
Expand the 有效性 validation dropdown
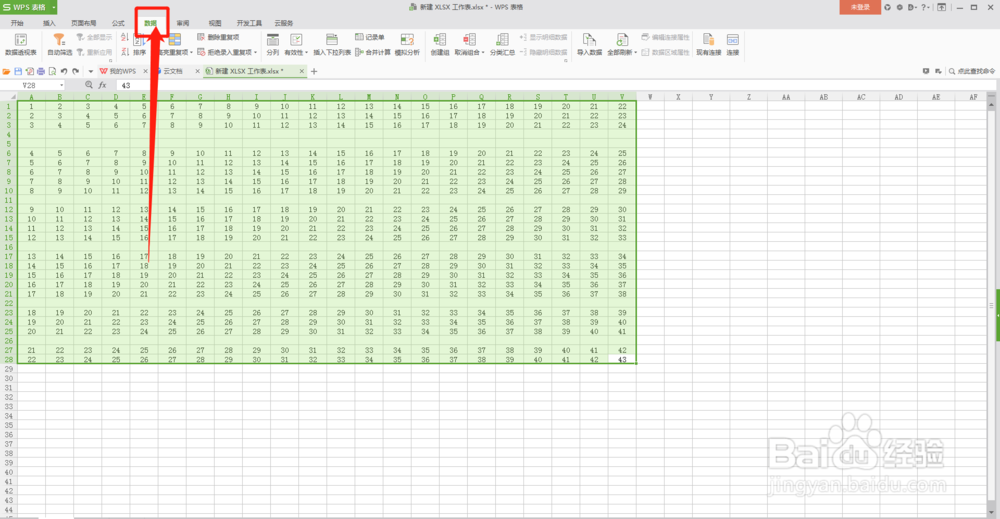pyautogui.click(x=306, y=52)
